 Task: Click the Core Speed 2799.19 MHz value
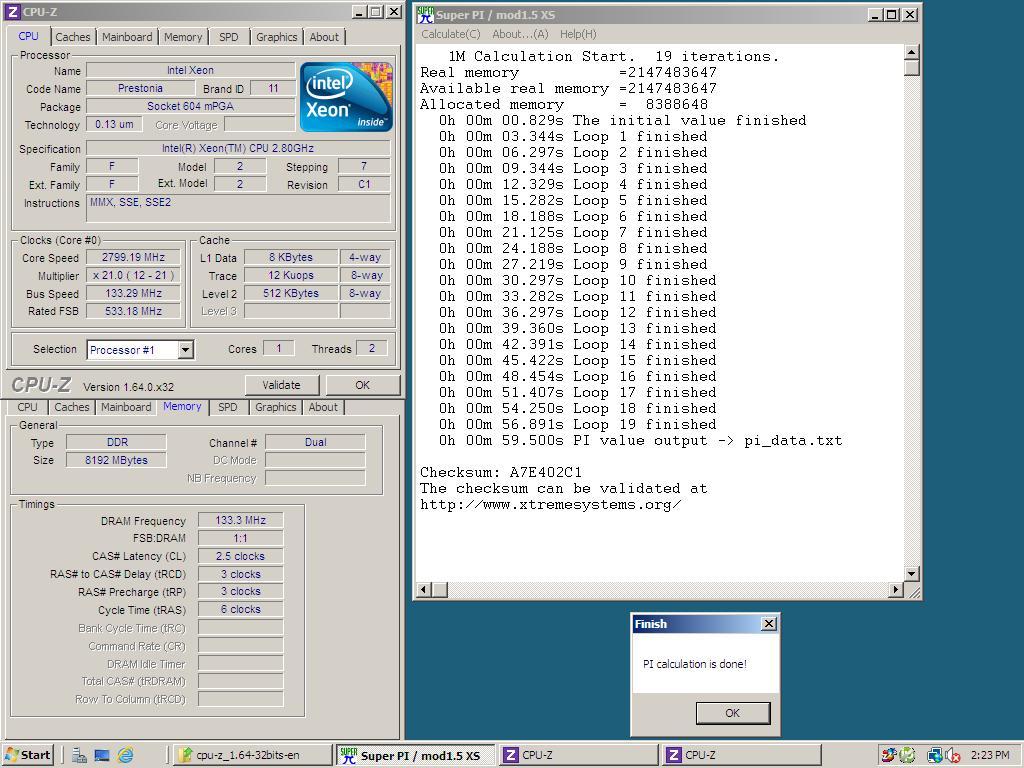133,257
